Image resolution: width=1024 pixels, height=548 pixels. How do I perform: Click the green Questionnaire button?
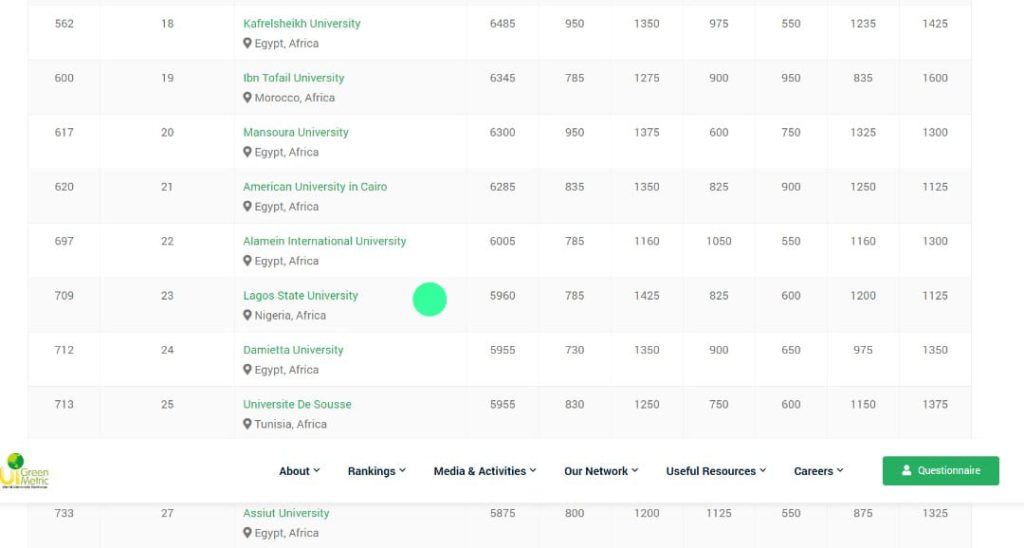pos(940,471)
